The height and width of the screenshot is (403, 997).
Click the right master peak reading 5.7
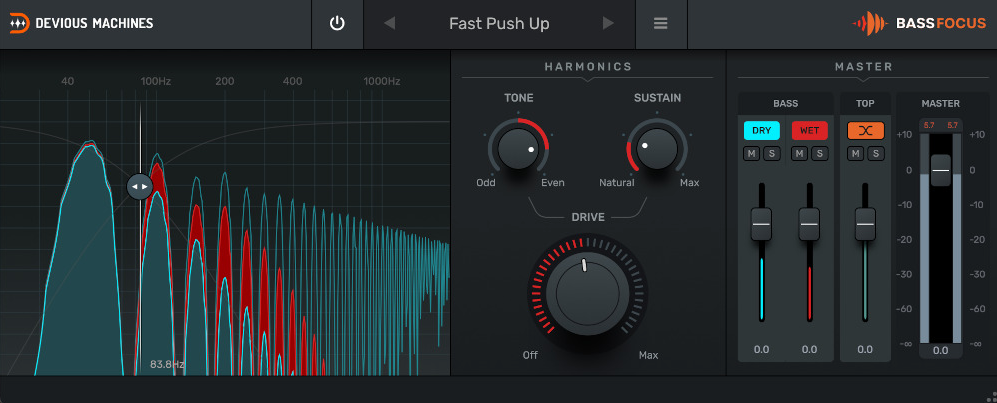(952, 125)
